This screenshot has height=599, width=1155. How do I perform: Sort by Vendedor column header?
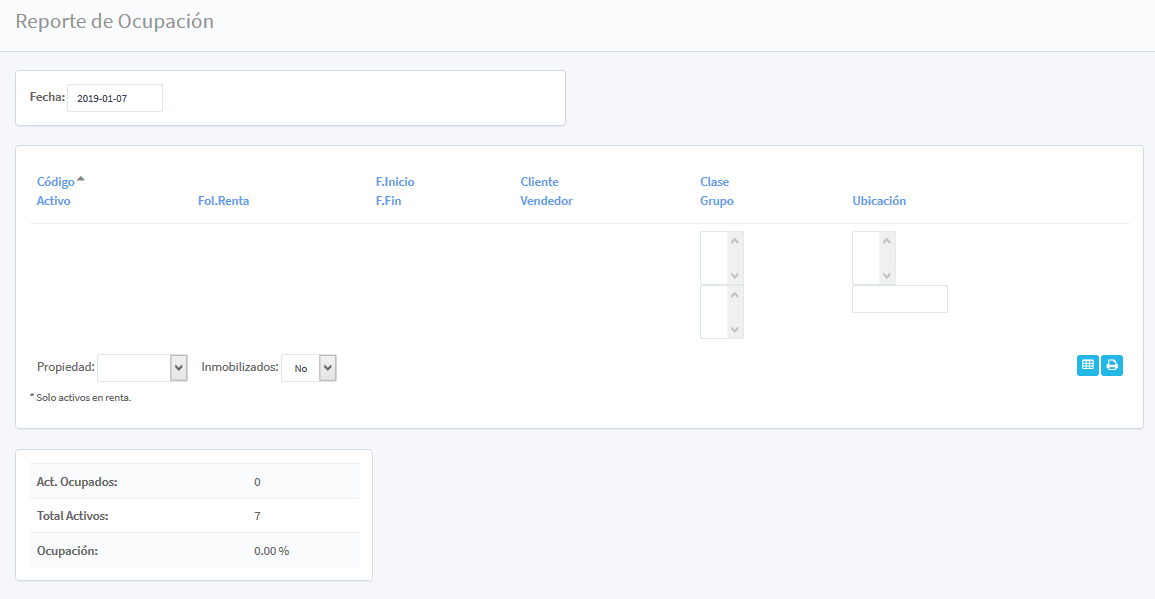(546, 201)
